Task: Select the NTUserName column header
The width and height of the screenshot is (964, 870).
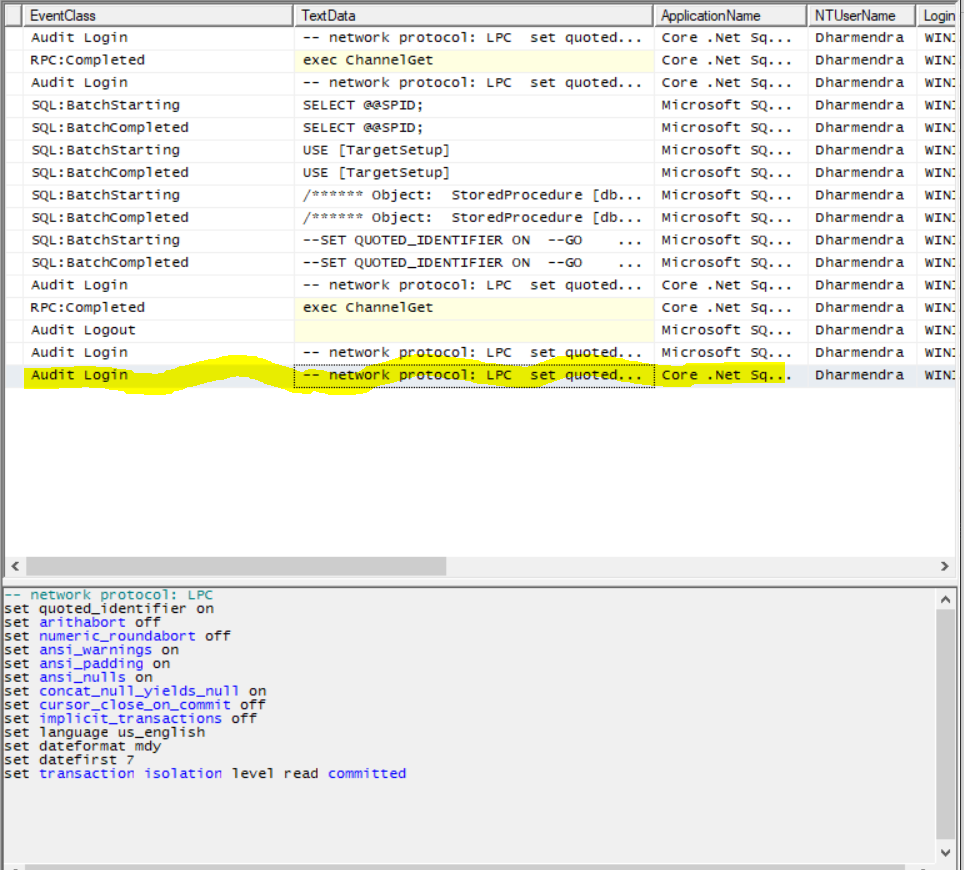Action: [x=861, y=16]
